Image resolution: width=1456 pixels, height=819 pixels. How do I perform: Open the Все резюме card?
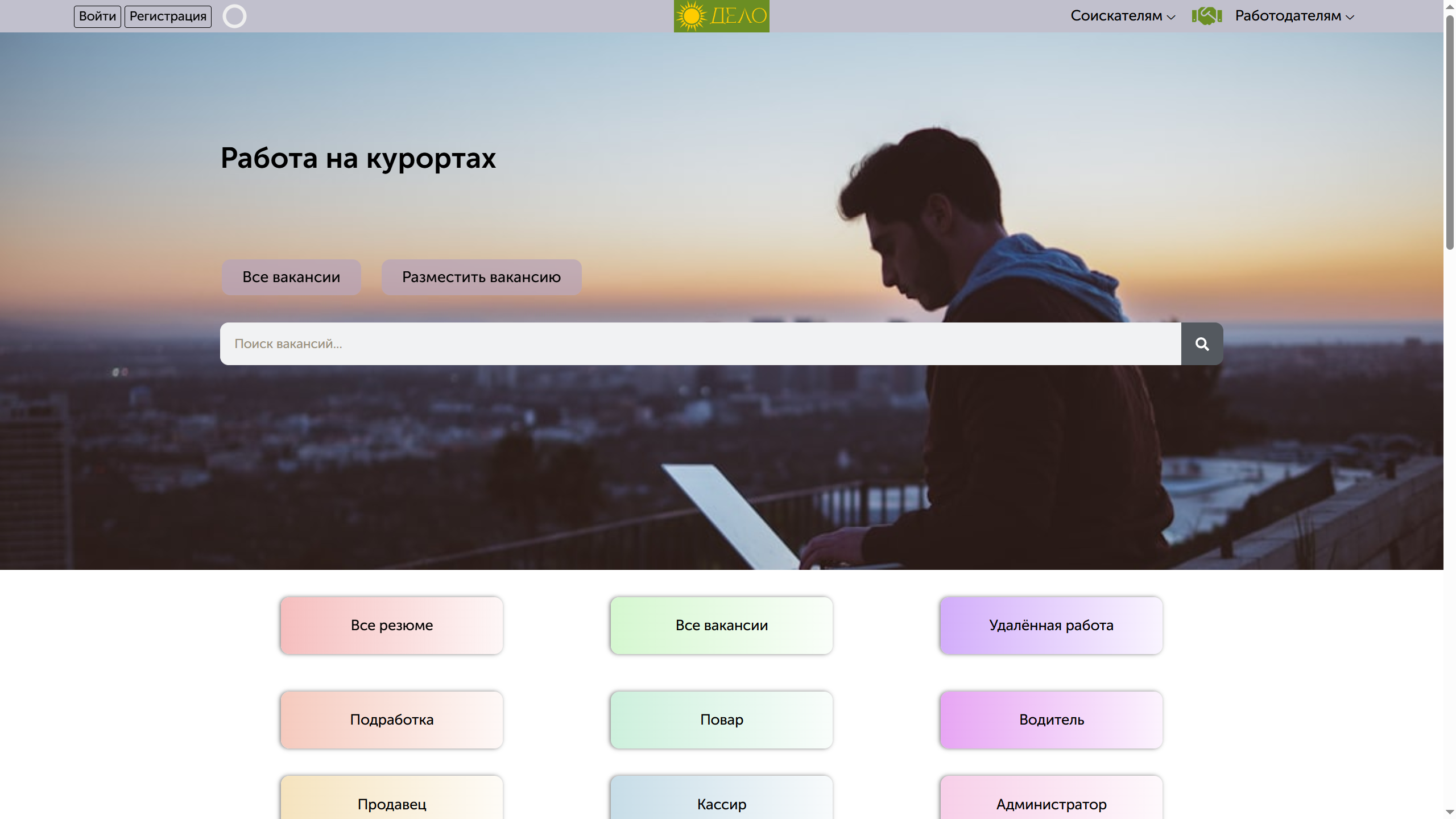[x=392, y=625]
